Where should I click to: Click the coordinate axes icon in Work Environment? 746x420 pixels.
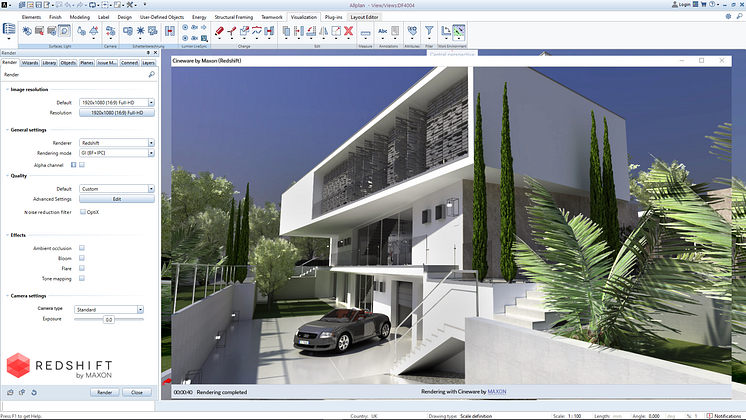click(445, 31)
